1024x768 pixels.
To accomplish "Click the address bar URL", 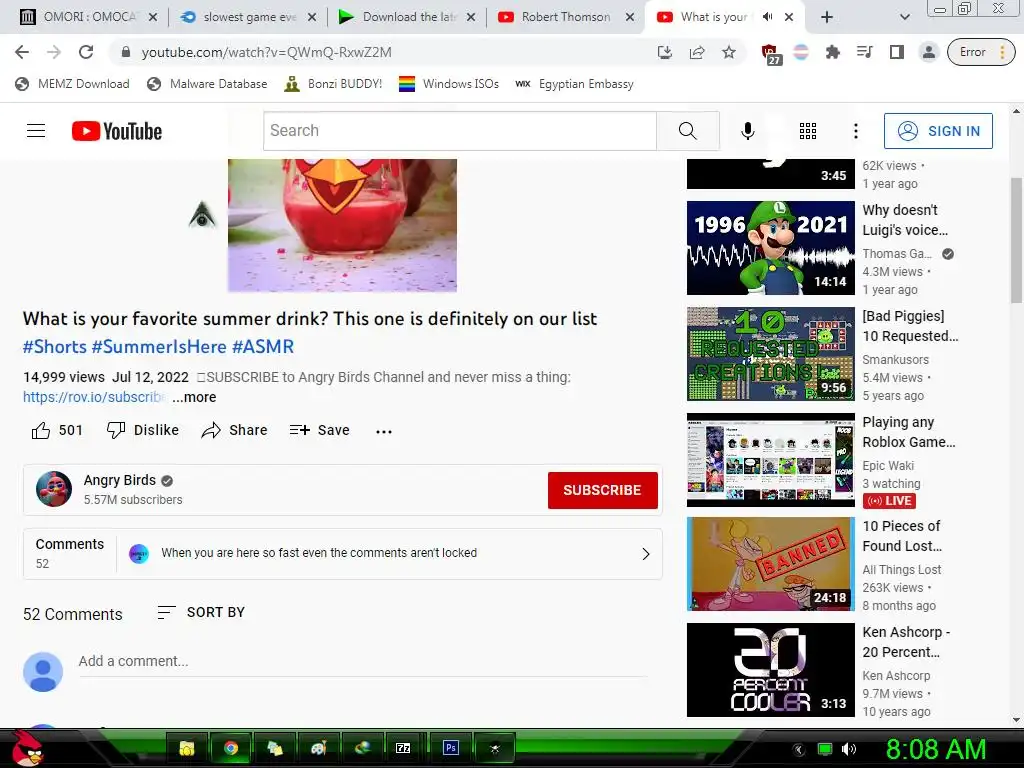I will [266, 52].
